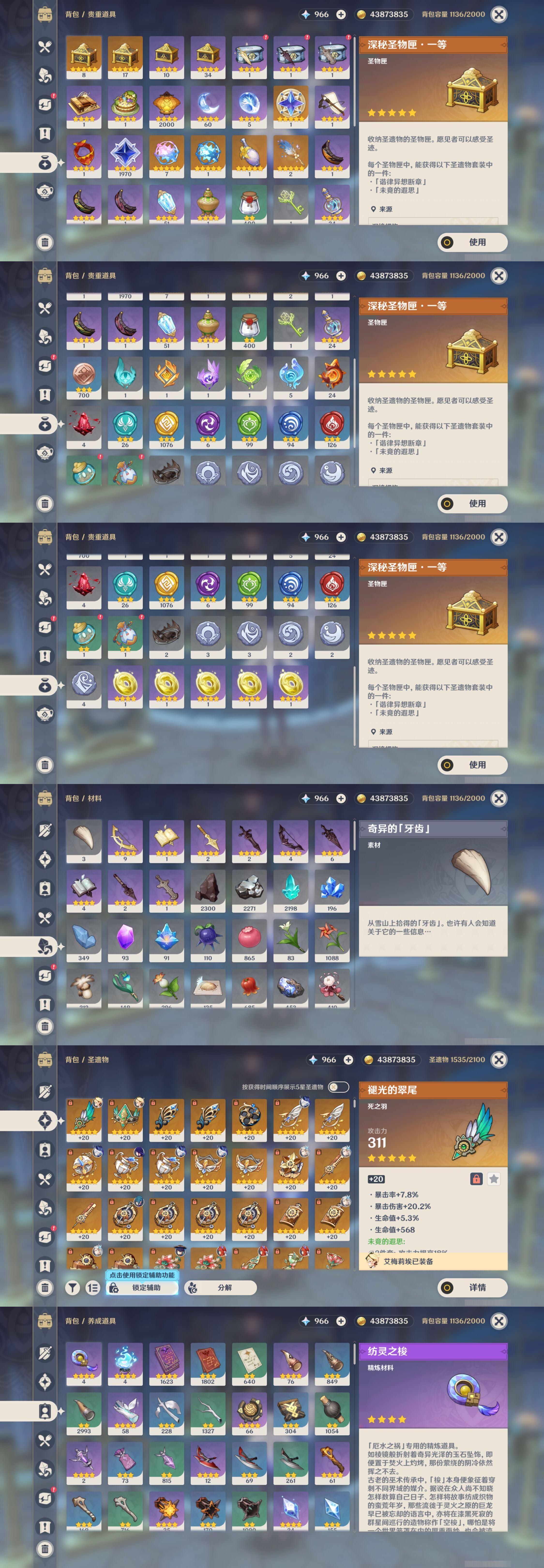Image resolution: width=544 pixels, height=1568 pixels.
Task: Select the dark ore material counted 2300
Action: point(207,890)
